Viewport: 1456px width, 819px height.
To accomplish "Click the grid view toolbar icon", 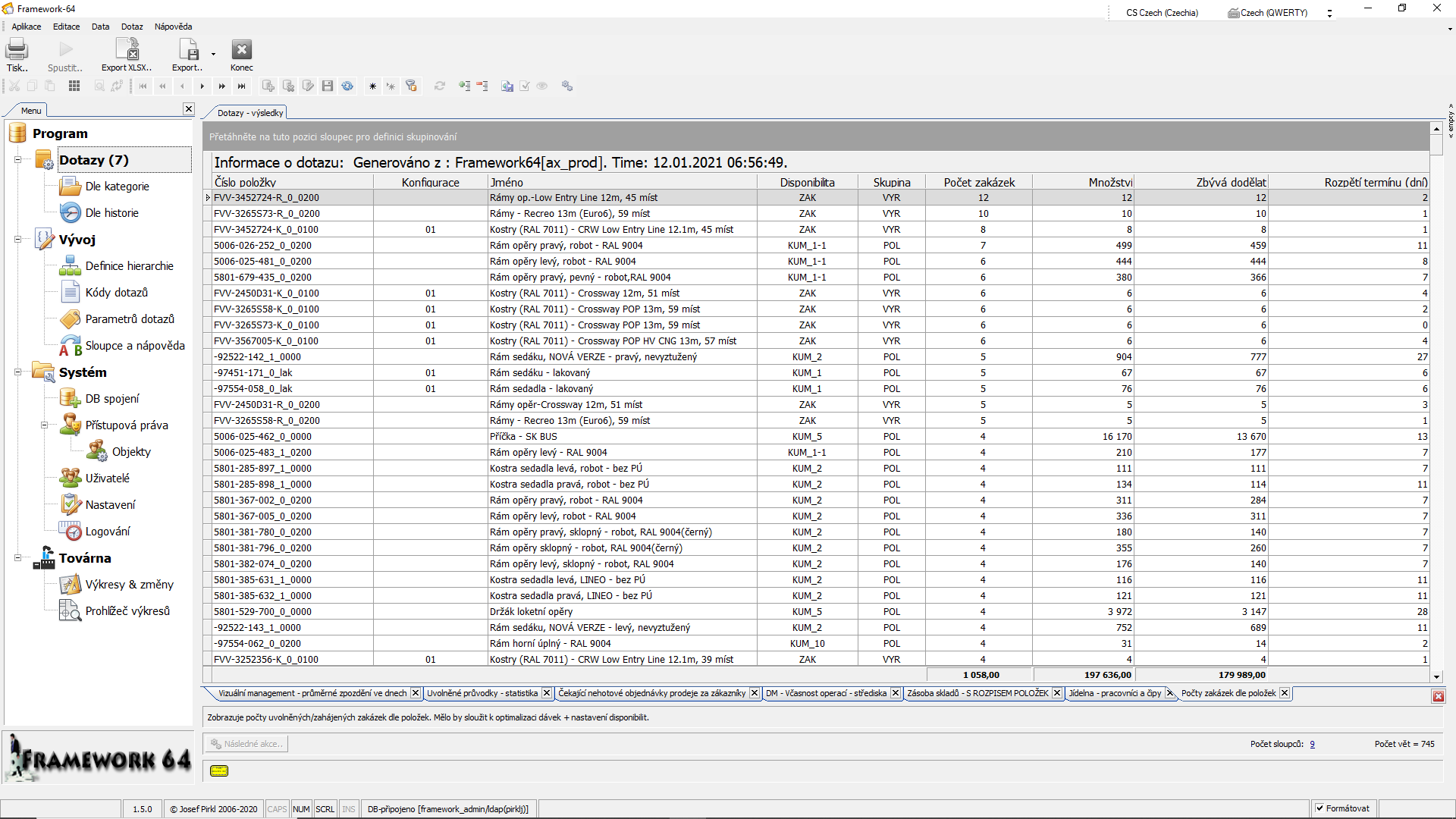I will (74, 86).
